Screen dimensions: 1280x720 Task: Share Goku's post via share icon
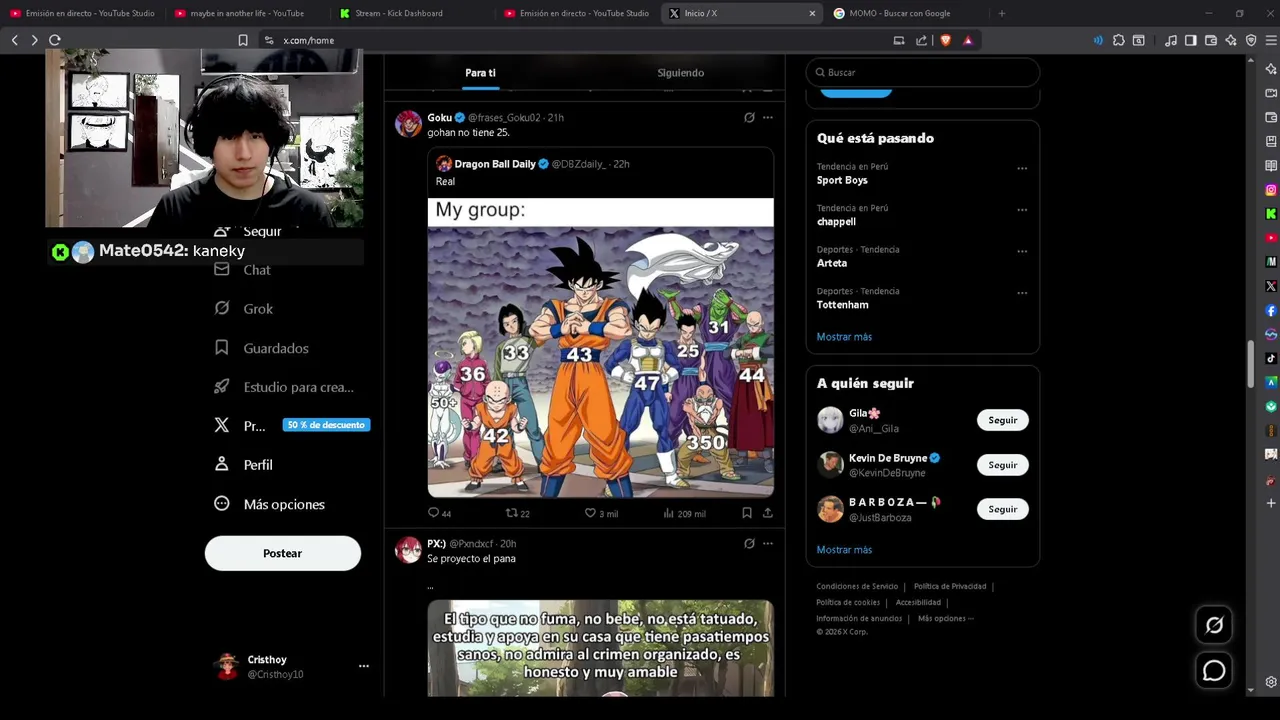(x=767, y=513)
